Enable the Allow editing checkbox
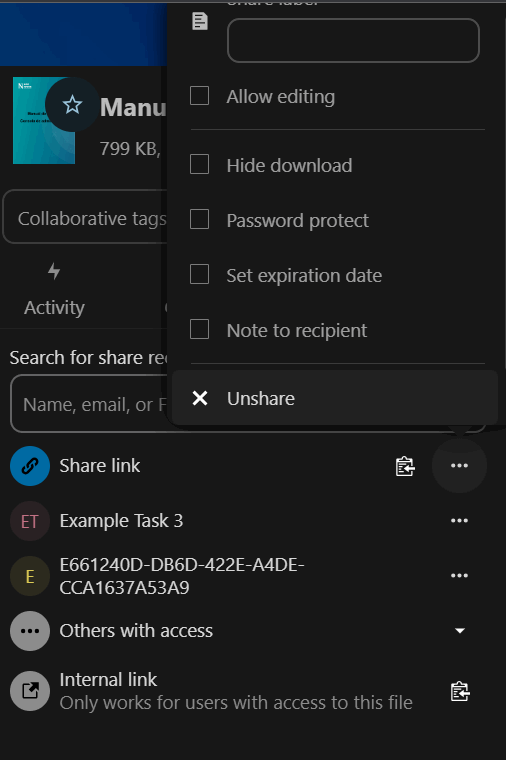This screenshot has width=506, height=760. coord(200,96)
